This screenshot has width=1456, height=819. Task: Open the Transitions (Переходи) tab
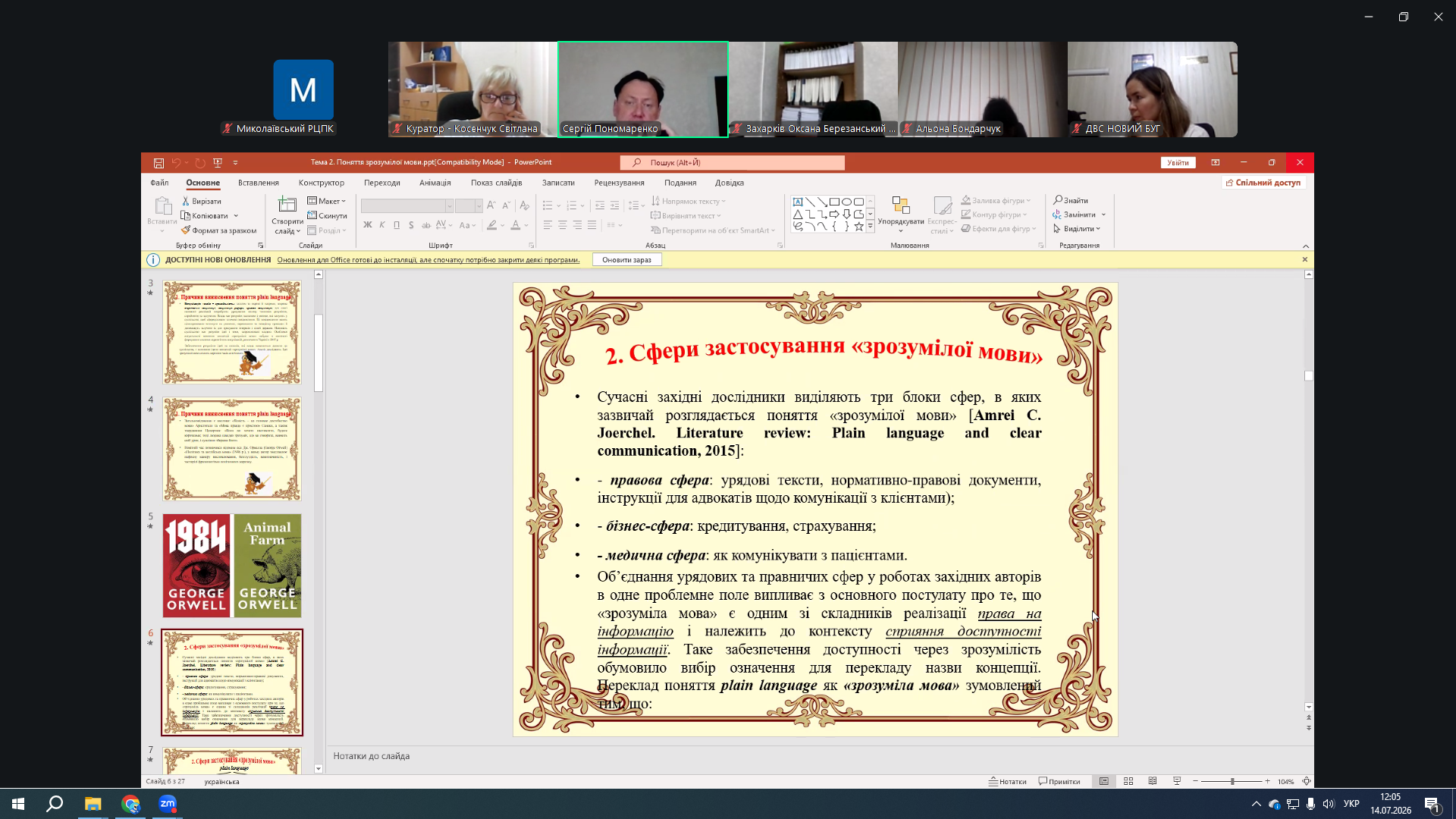click(381, 183)
